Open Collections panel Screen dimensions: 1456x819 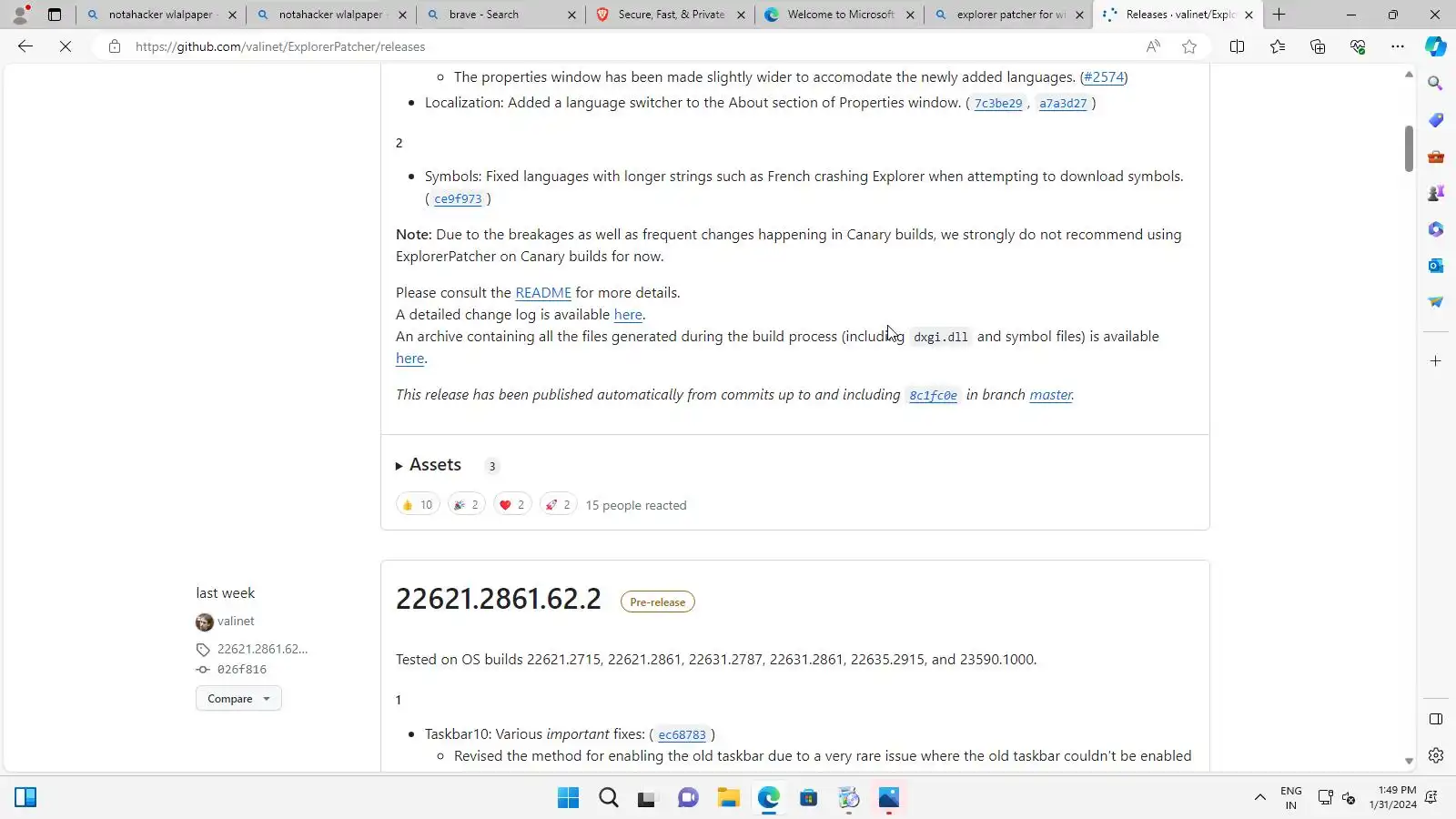point(1318,46)
